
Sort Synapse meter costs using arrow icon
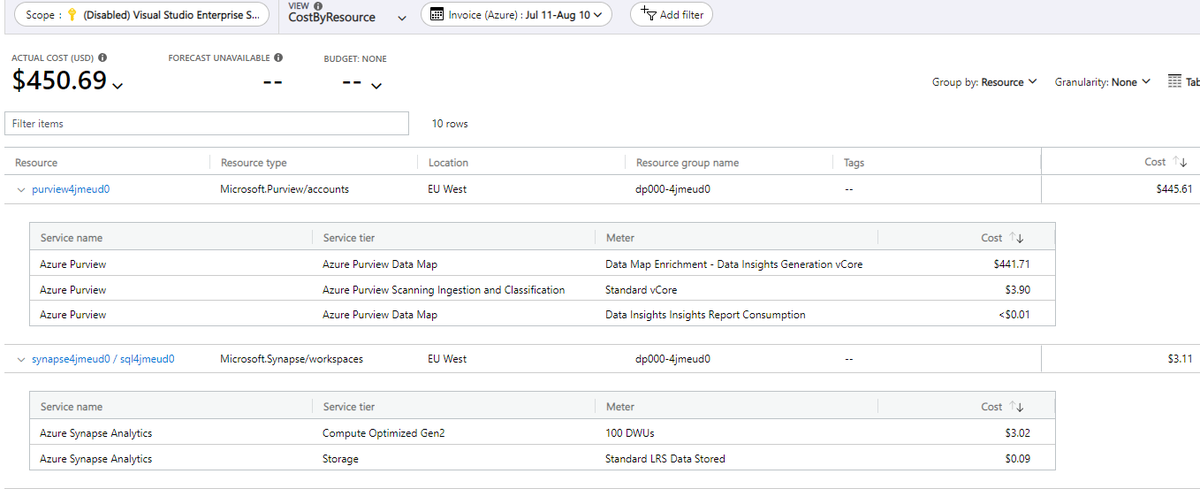point(1018,407)
